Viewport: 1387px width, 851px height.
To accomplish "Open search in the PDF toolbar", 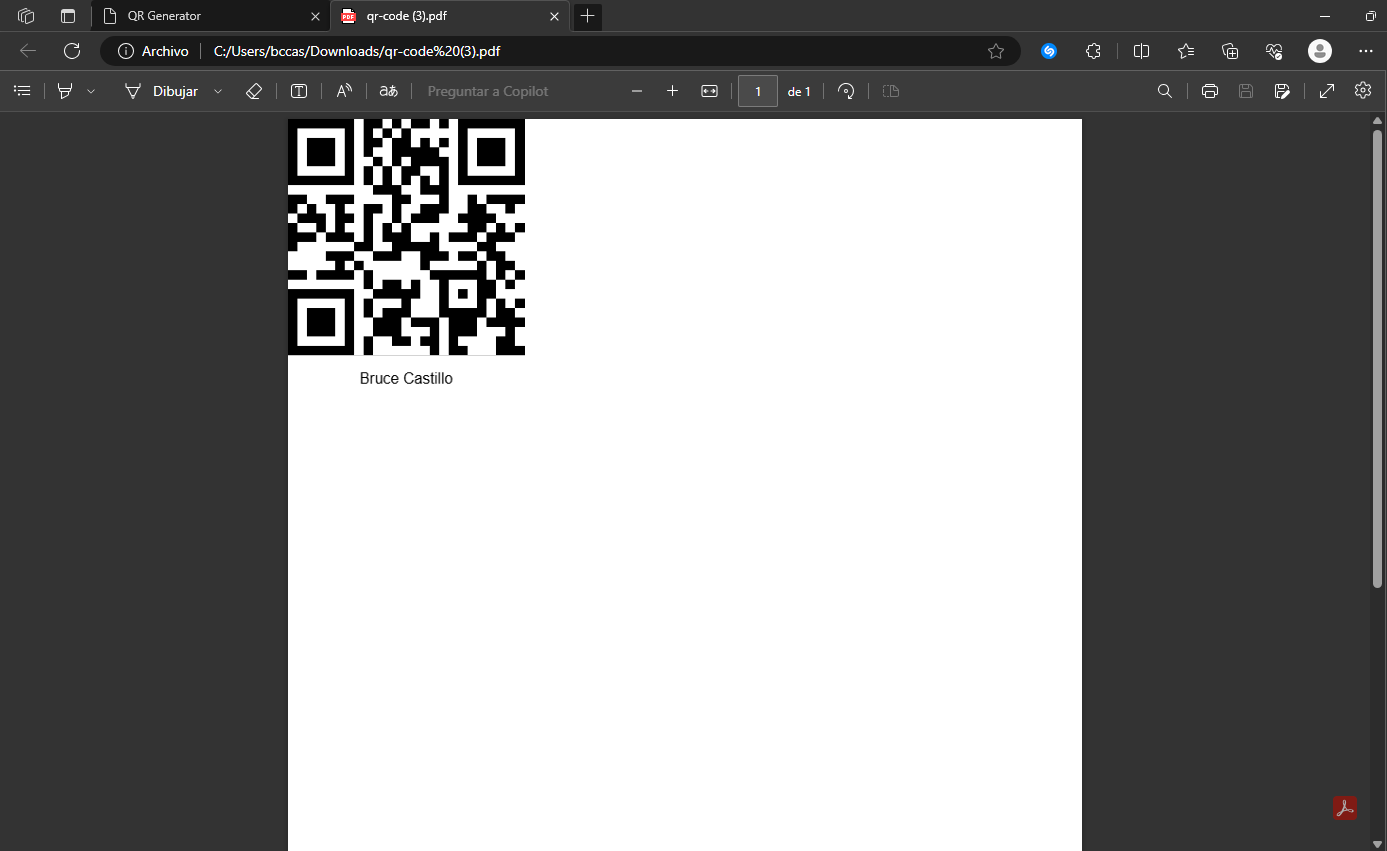I will pos(1165,91).
